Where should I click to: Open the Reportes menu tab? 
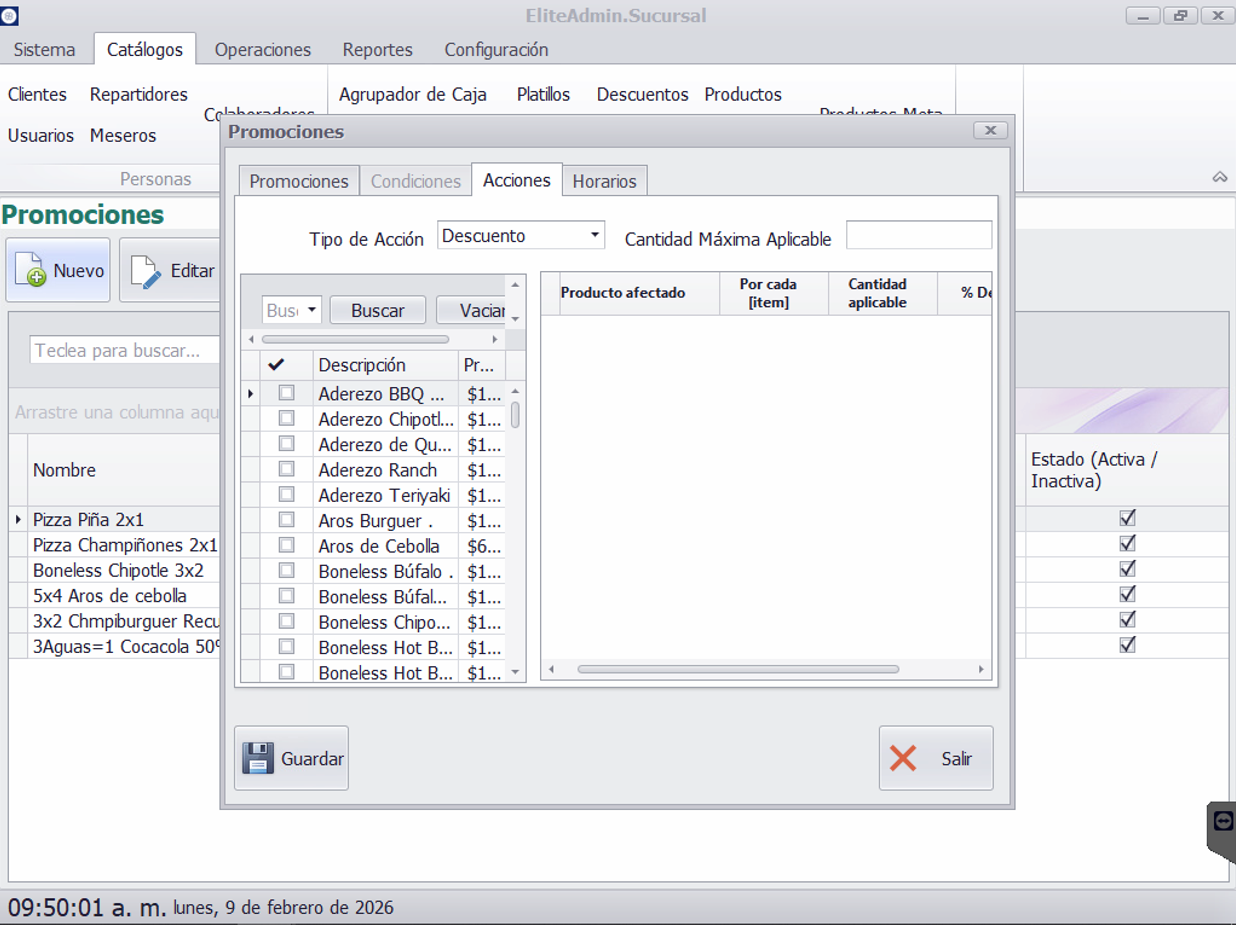coord(377,49)
